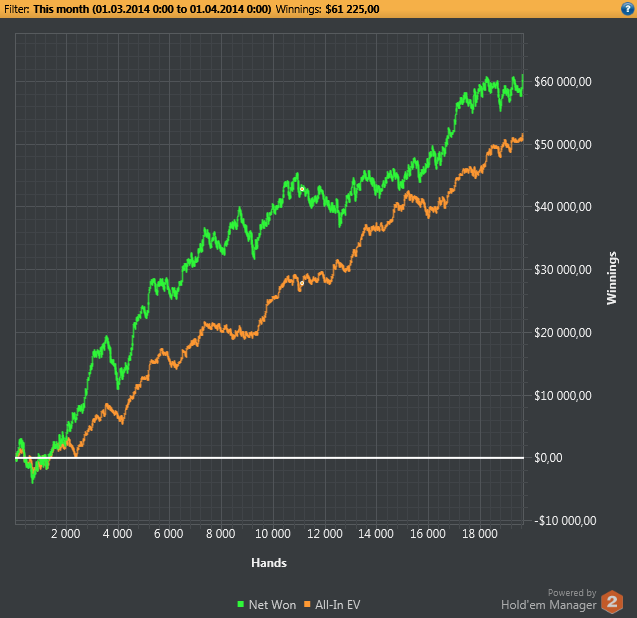Click the All-In EV legend label
The width and height of the screenshot is (637, 618).
(338, 605)
